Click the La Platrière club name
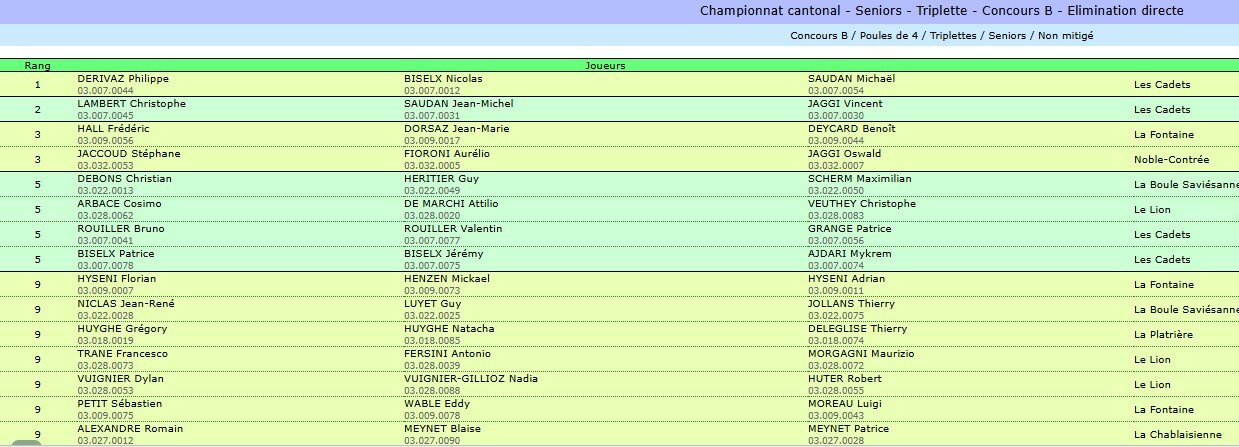Viewport: 1239px width, 447px height. click(x=1163, y=335)
